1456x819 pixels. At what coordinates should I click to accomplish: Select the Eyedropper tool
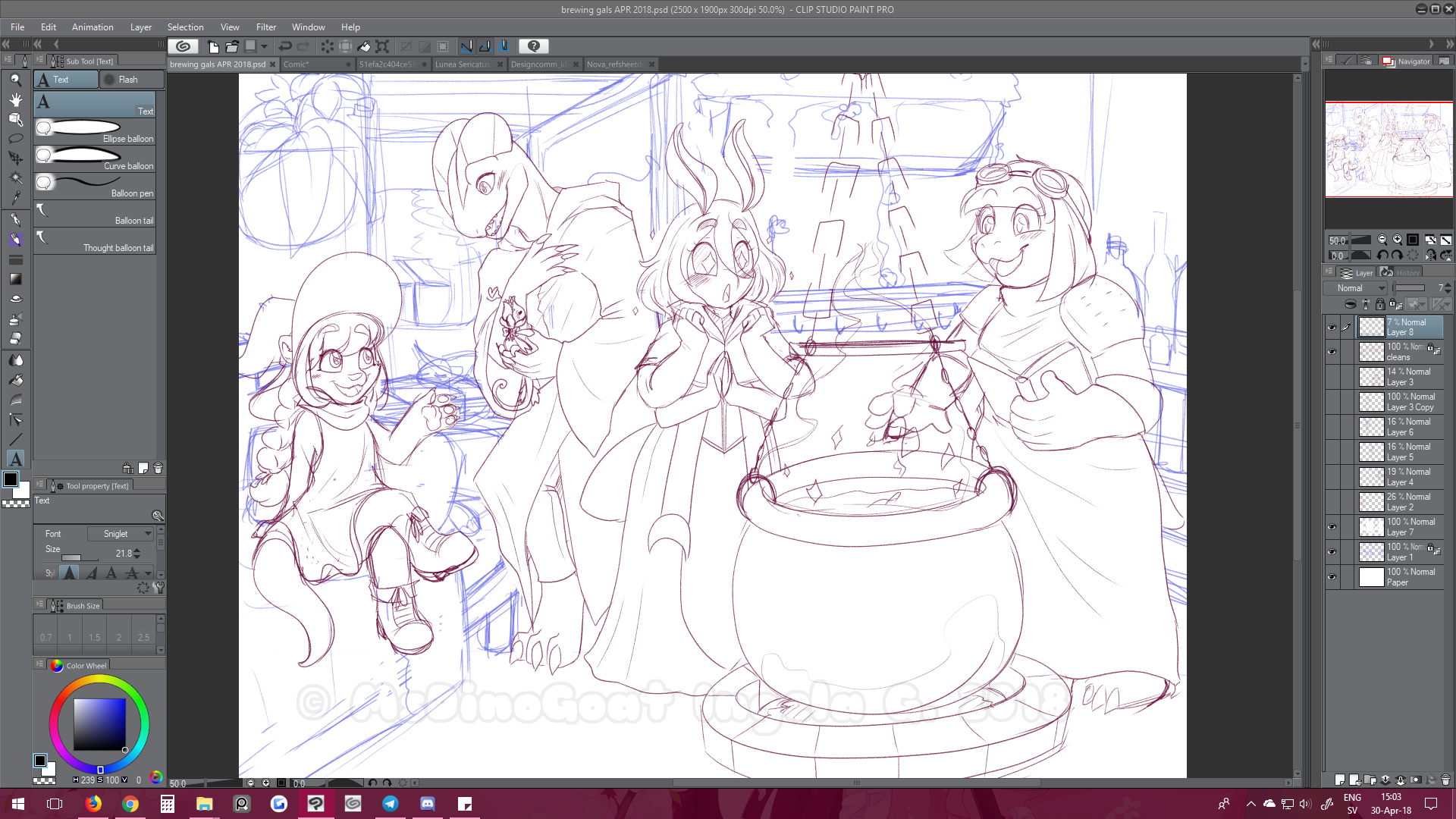click(x=15, y=199)
